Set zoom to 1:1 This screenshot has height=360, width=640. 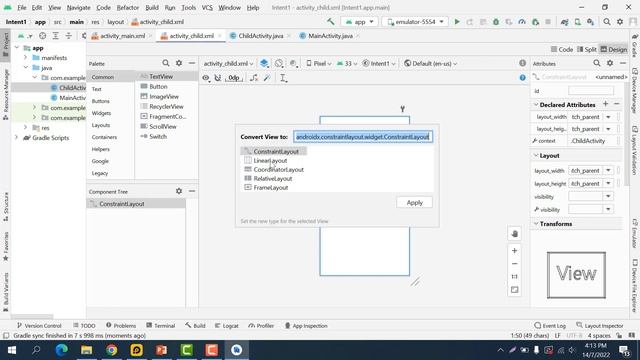coord(514,277)
